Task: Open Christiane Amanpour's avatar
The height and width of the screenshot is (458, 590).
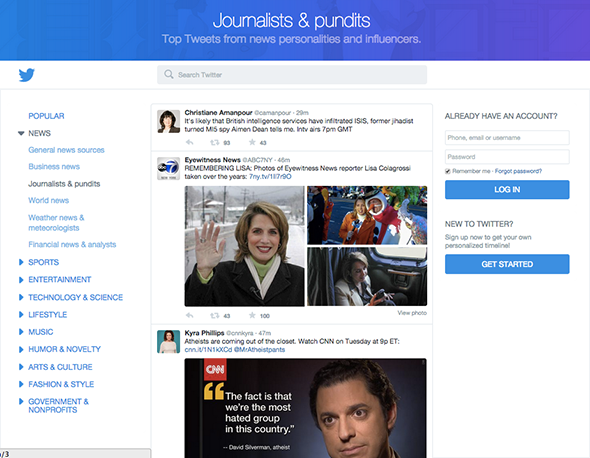Action: click(168, 121)
